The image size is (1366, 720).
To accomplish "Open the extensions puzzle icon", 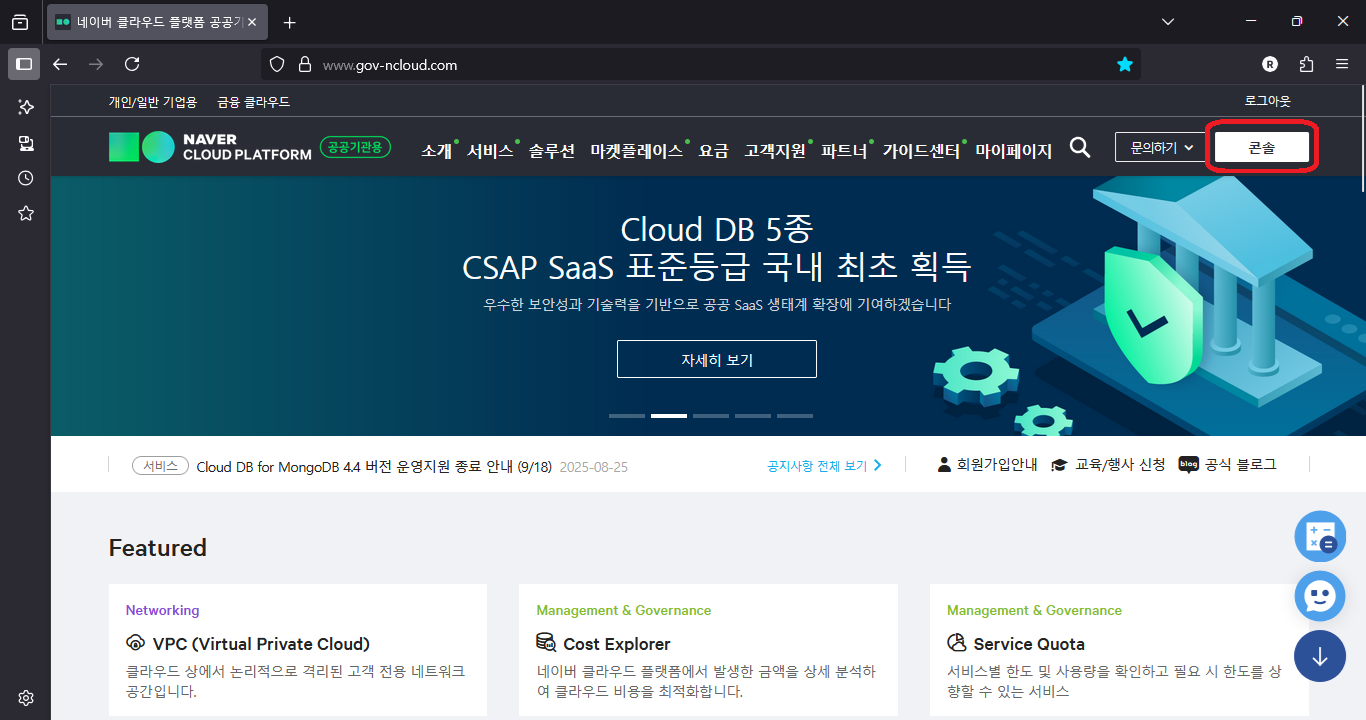I will click(1306, 65).
